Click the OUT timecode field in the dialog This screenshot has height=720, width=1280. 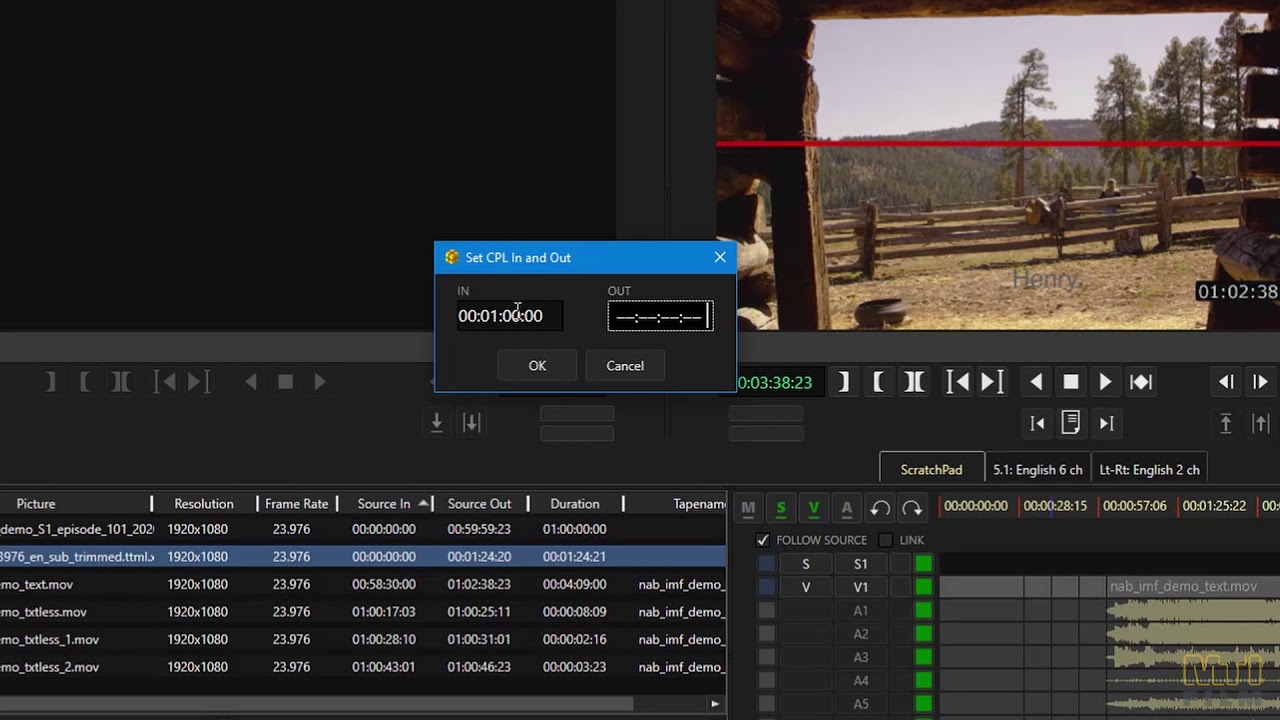point(658,315)
